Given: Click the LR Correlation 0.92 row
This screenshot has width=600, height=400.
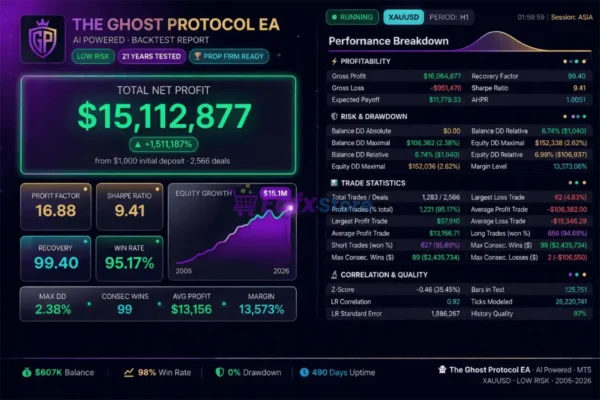Looking at the screenshot, I should click(396, 302).
